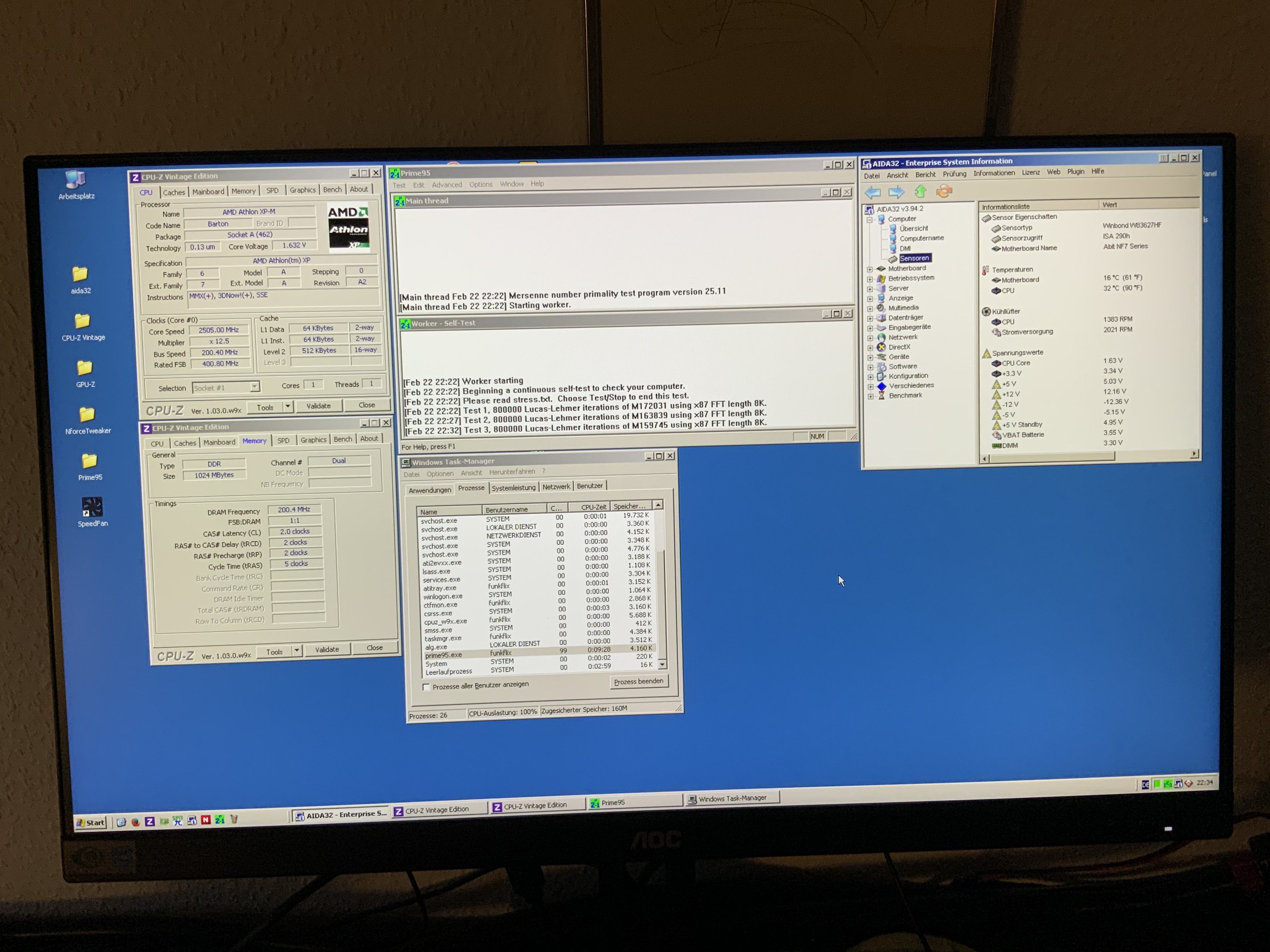Screen dimensions: 1270x952
Task: Open the GPU-Z desktop folder
Action: pyautogui.click(x=85, y=374)
